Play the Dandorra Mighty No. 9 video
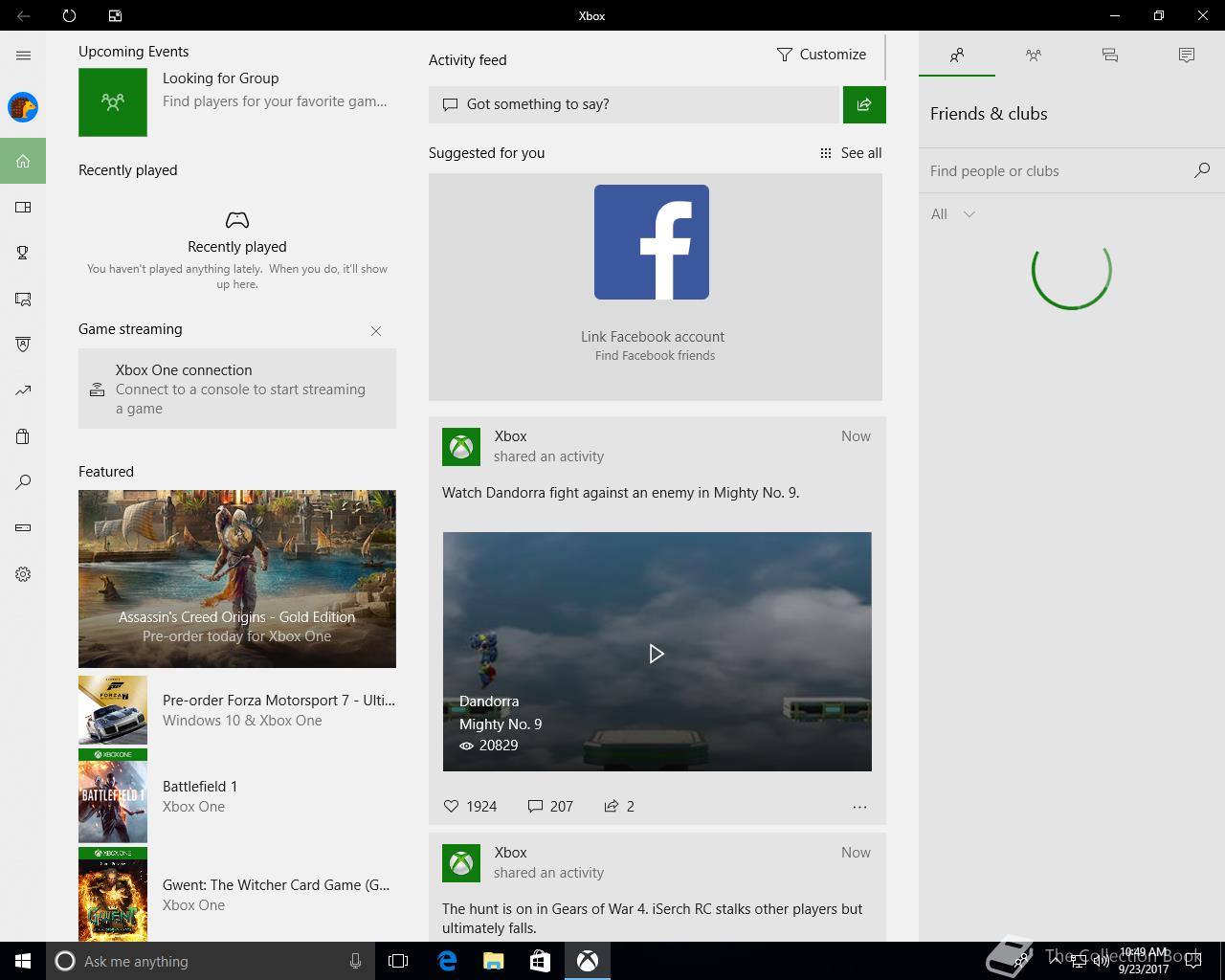1225x980 pixels. click(x=657, y=654)
